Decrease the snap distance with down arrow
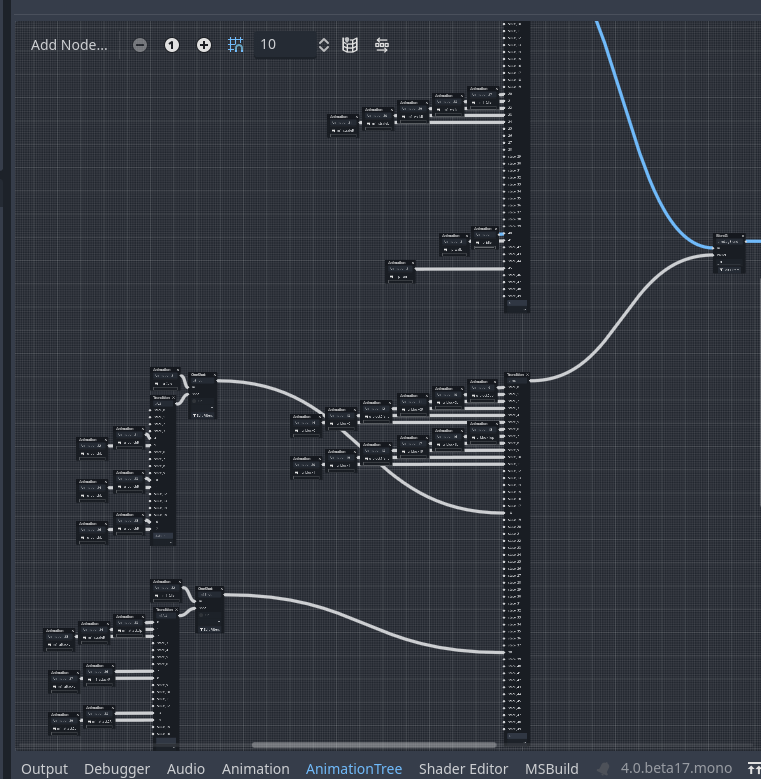The height and width of the screenshot is (779, 761). point(324,49)
